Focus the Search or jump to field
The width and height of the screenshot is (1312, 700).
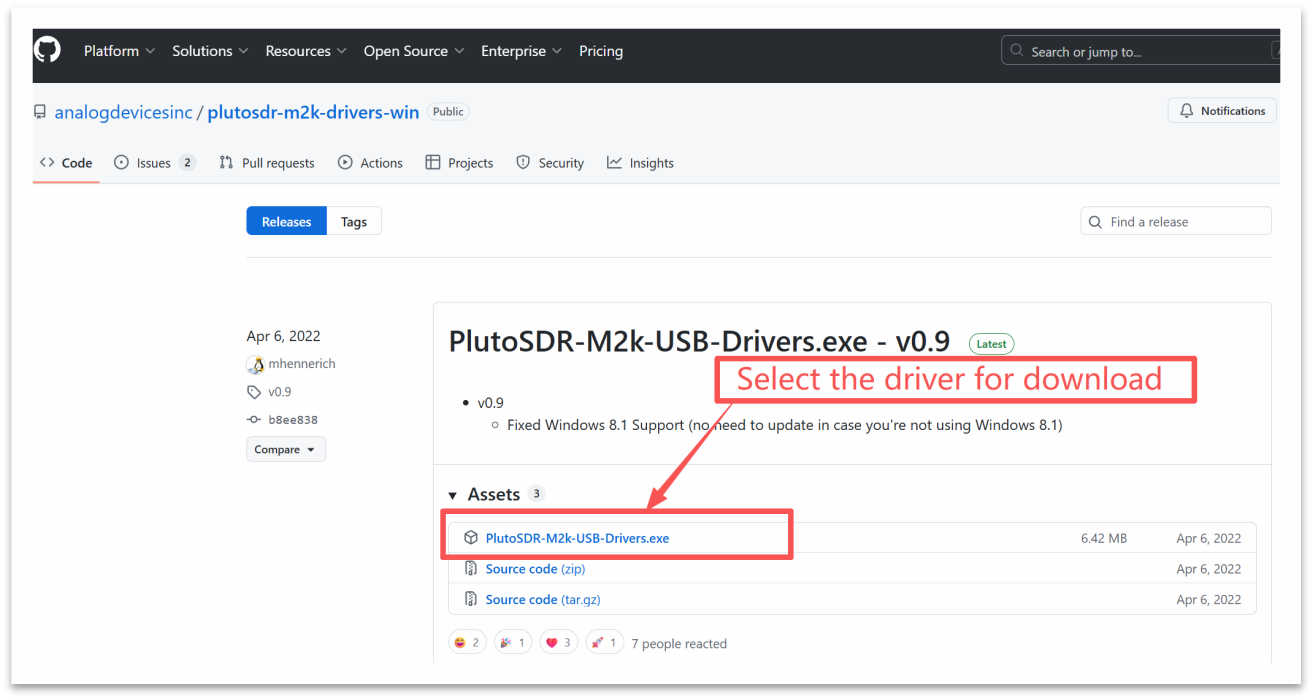point(1140,51)
